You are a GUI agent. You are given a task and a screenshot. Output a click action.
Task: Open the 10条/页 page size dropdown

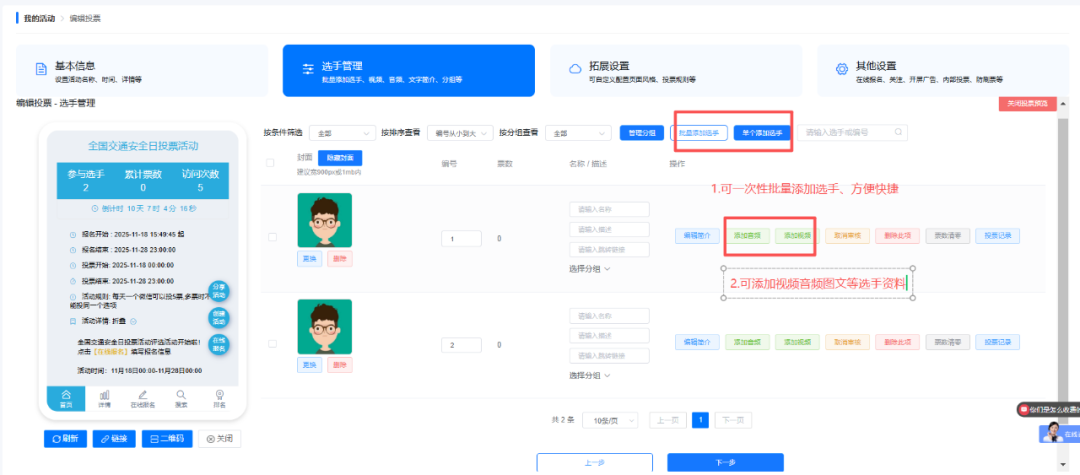pyautogui.click(x=609, y=421)
